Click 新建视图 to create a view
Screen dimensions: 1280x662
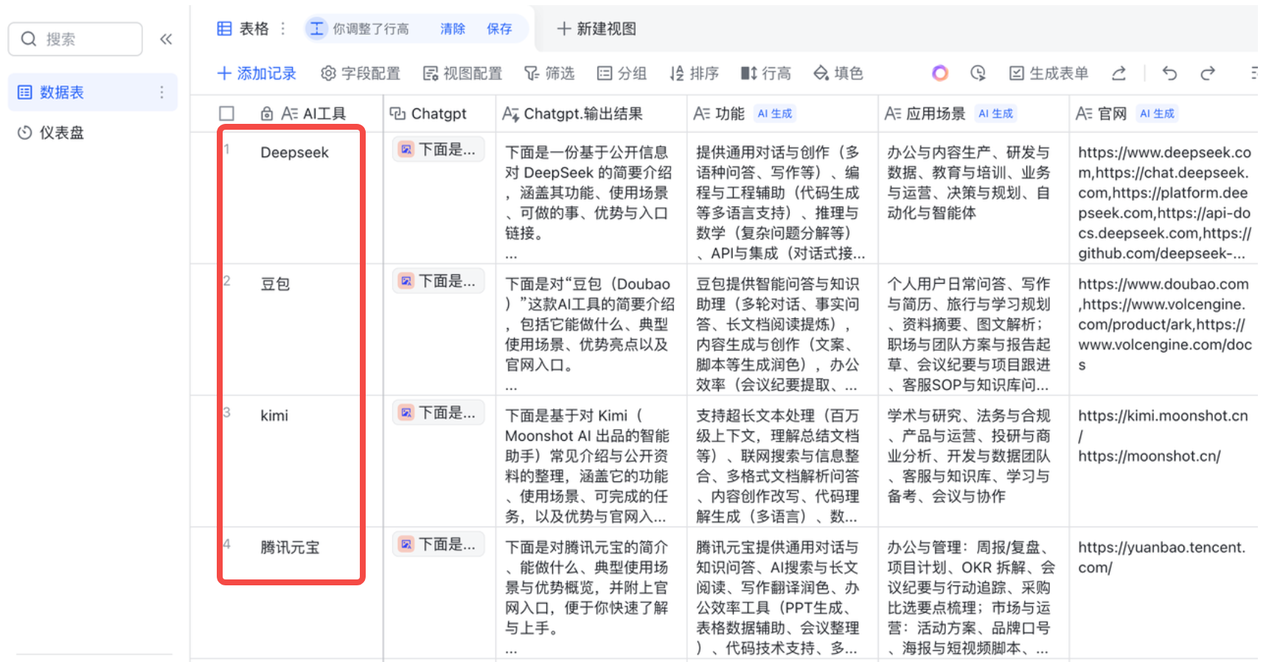point(596,29)
